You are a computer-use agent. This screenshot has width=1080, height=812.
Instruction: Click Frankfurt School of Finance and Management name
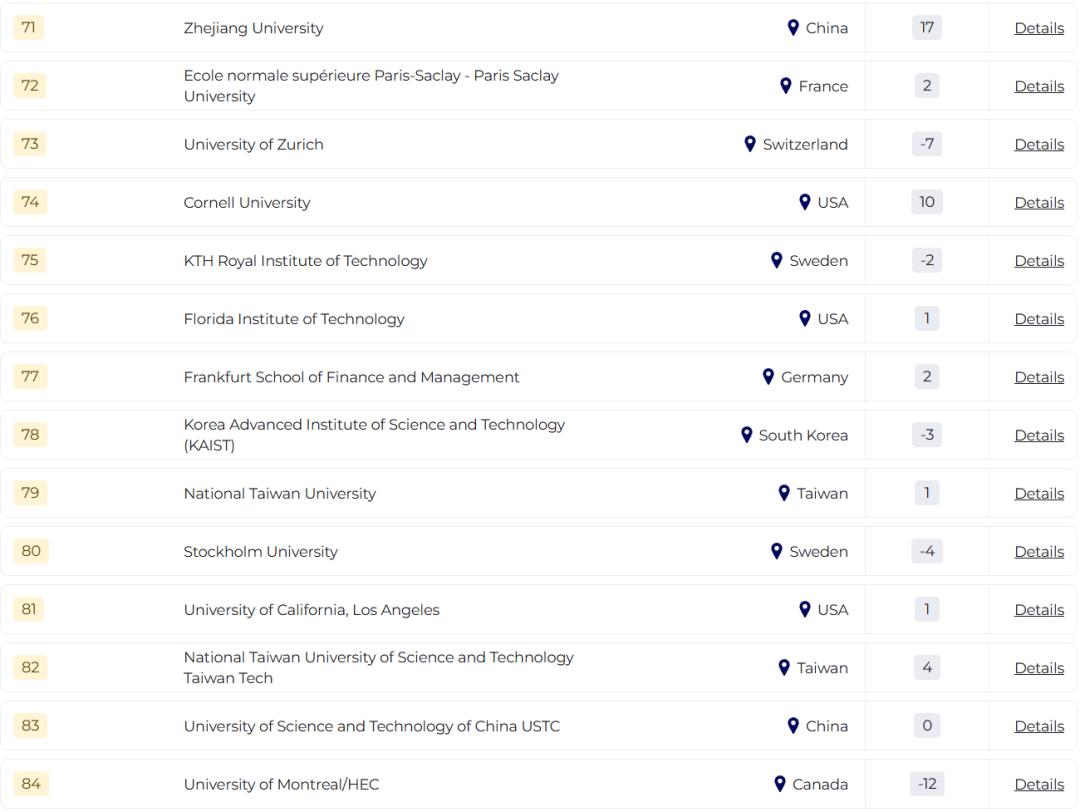[351, 377]
